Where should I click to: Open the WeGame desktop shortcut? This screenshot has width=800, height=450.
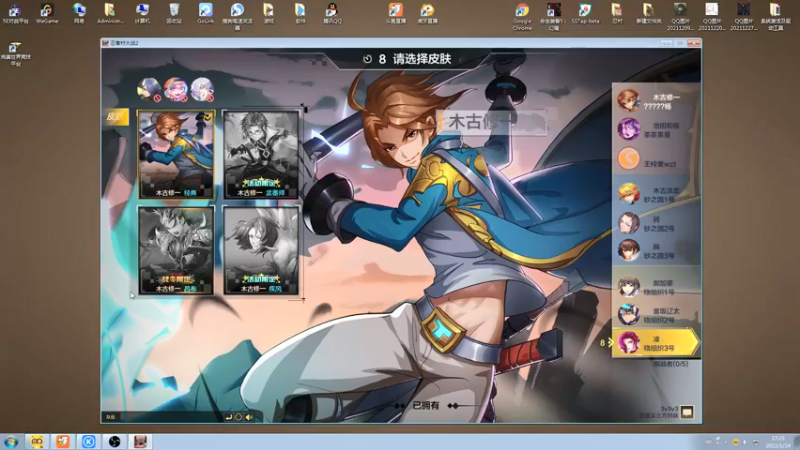[x=47, y=13]
